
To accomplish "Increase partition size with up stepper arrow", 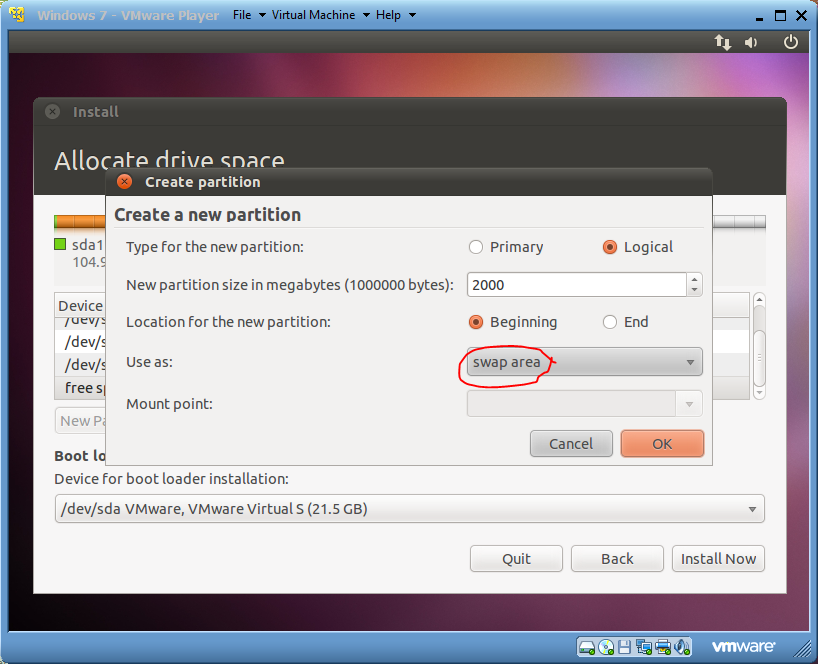I will (x=694, y=280).
